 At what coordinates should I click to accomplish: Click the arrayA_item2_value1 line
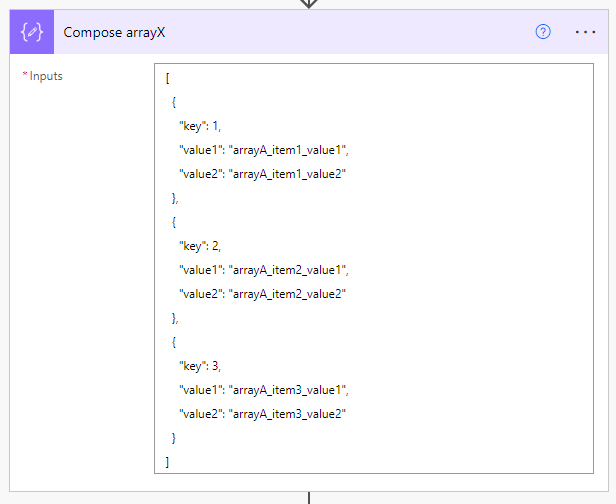(264, 270)
